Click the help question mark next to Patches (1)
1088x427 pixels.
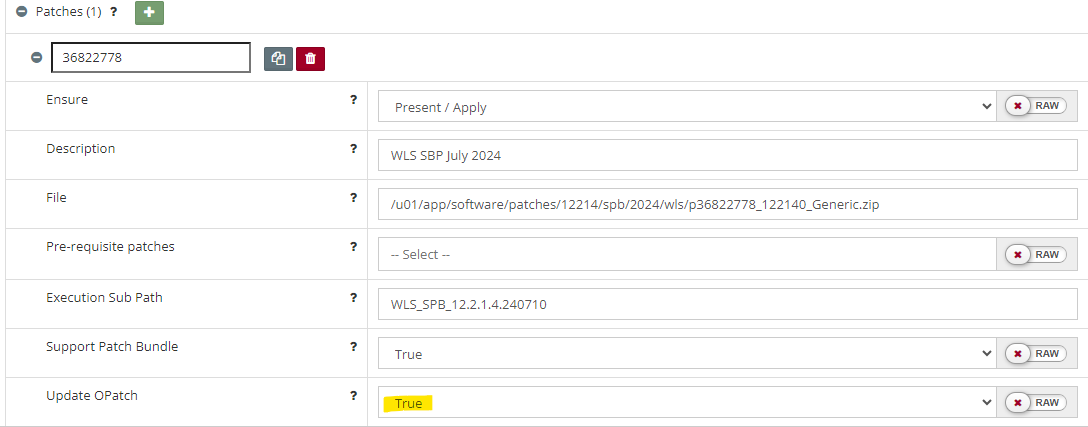click(113, 12)
